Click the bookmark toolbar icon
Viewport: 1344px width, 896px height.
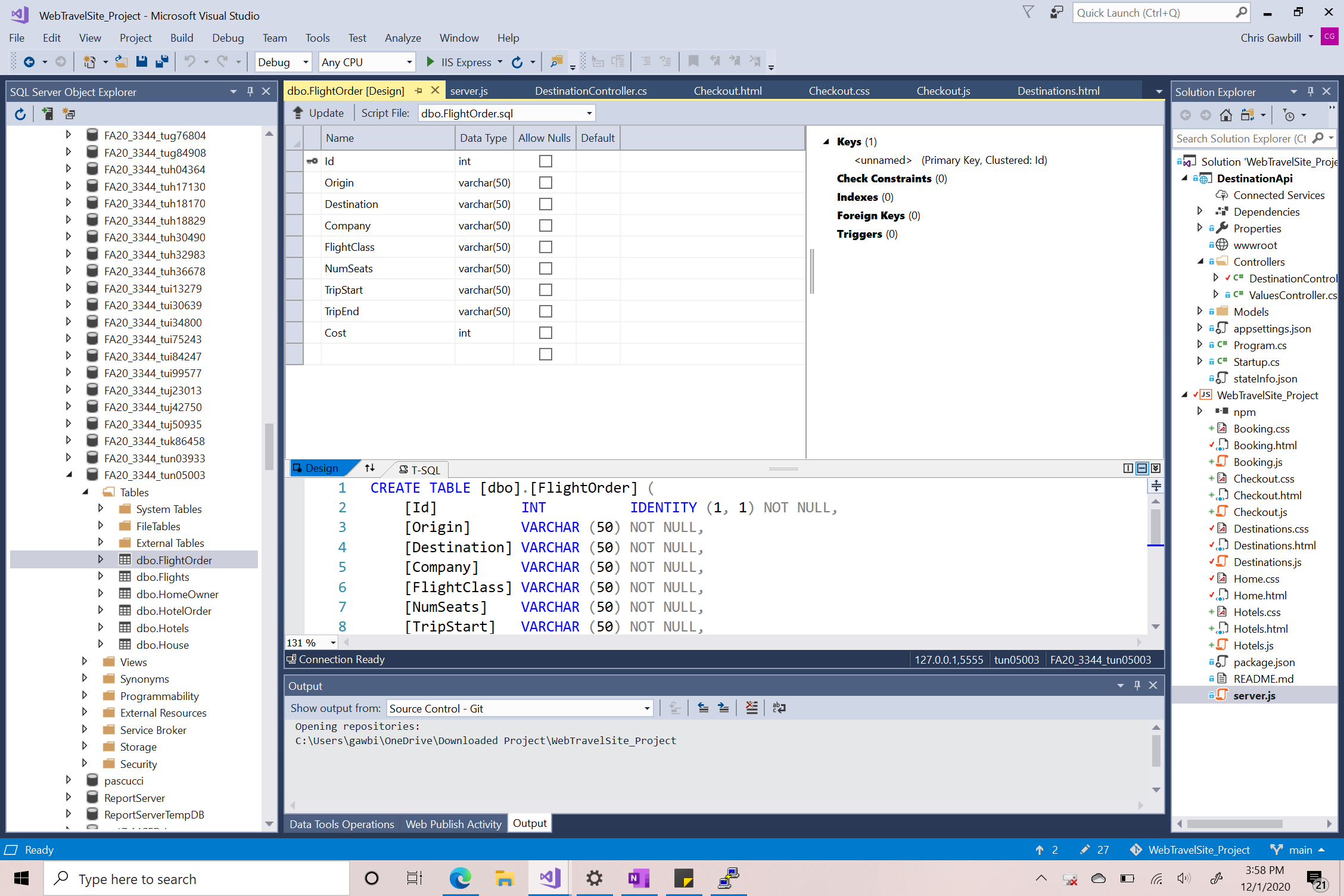pyautogui.click(x=693, y=61)
